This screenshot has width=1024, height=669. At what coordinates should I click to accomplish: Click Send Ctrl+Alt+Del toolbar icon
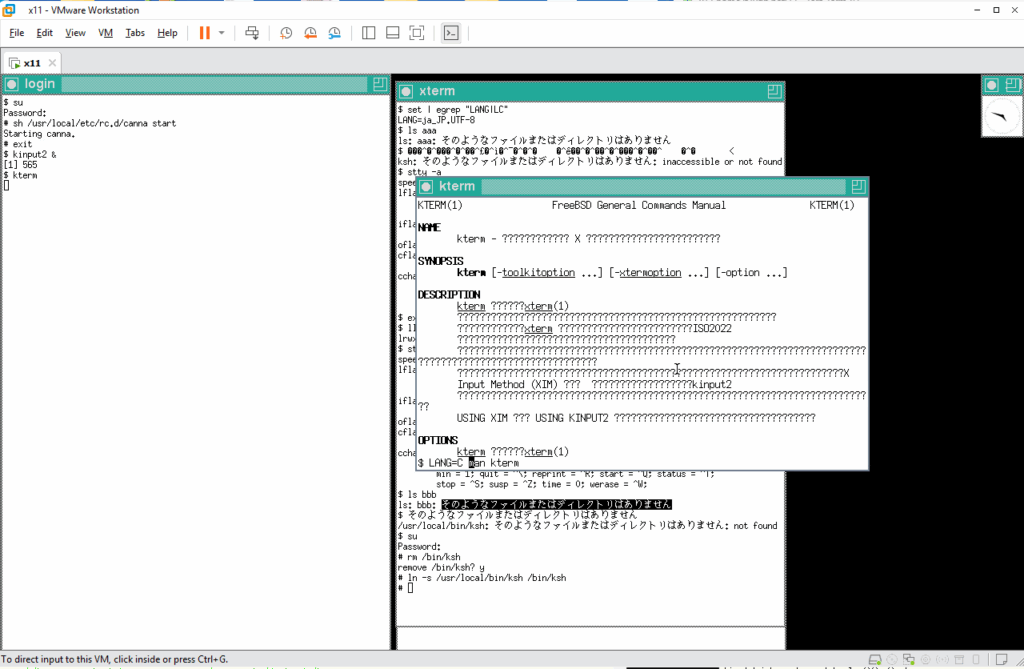pos(251,33)
